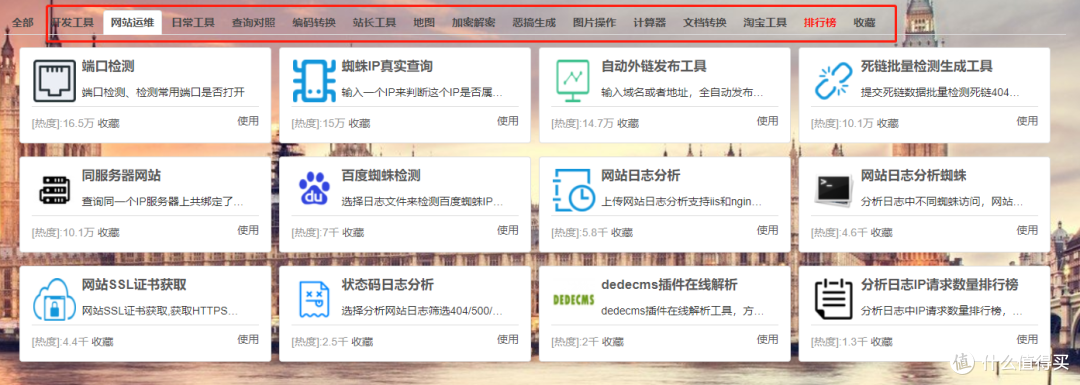Switch to the 编码转换 tab
The height and width of the screenshot is (385, 1080).
(314, 22)
